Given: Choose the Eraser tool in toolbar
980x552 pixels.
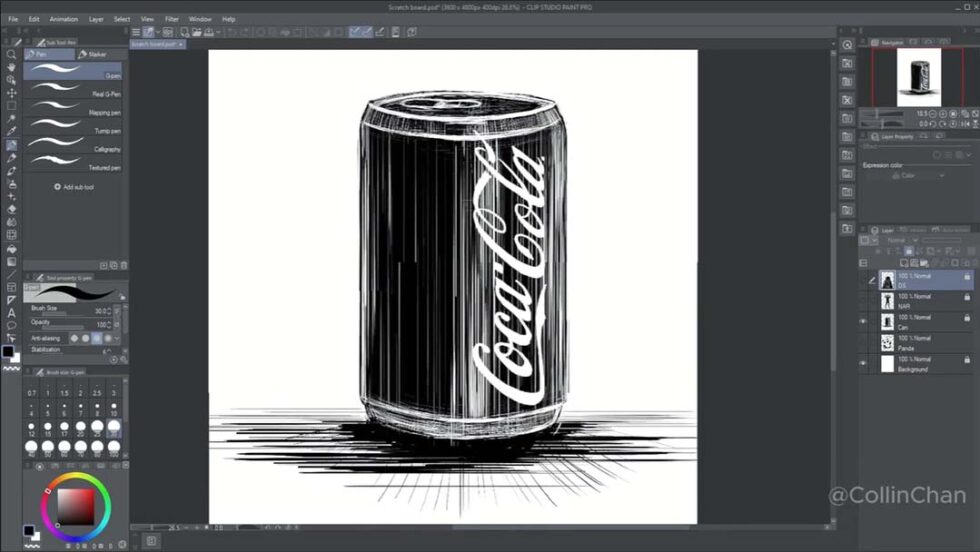Looking at the screenshot, I should point(11,209).
